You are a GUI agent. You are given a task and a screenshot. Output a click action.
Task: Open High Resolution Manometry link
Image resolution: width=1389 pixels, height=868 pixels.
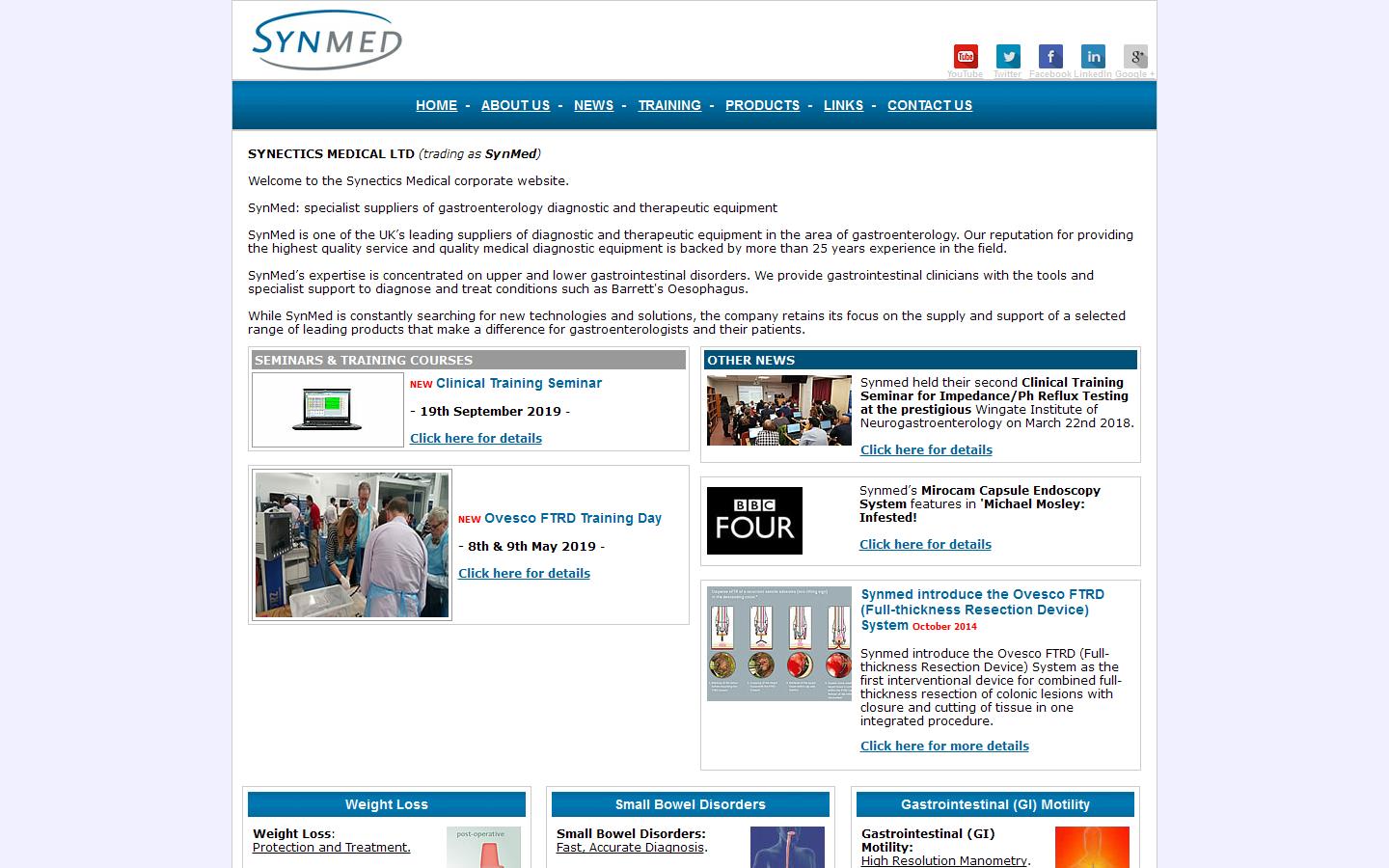pyautogui.click(x=944, y=860)
